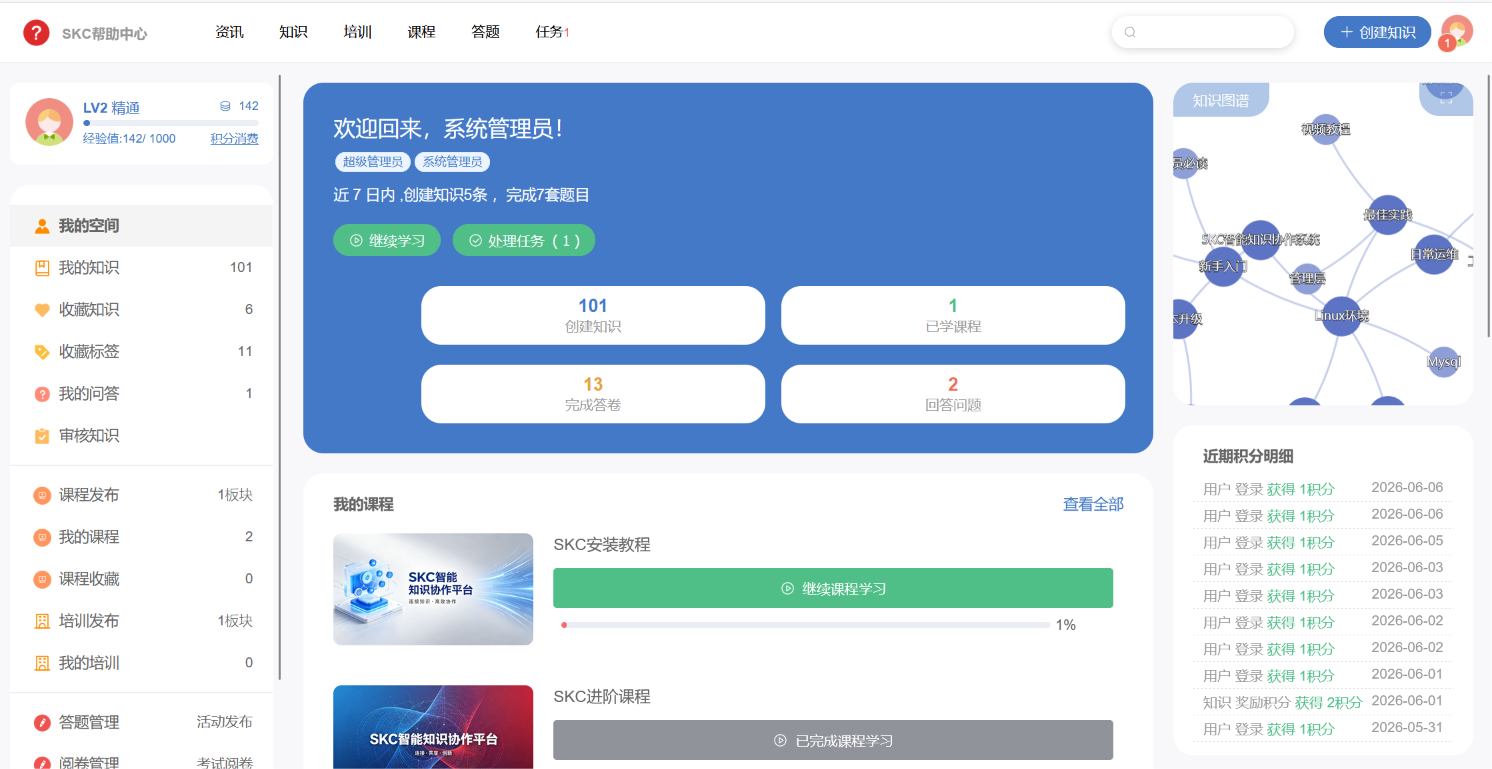Viewport: 1492px width, 769px height.
Task: Click the 已学课程 stat card
Action: (953, 315)
